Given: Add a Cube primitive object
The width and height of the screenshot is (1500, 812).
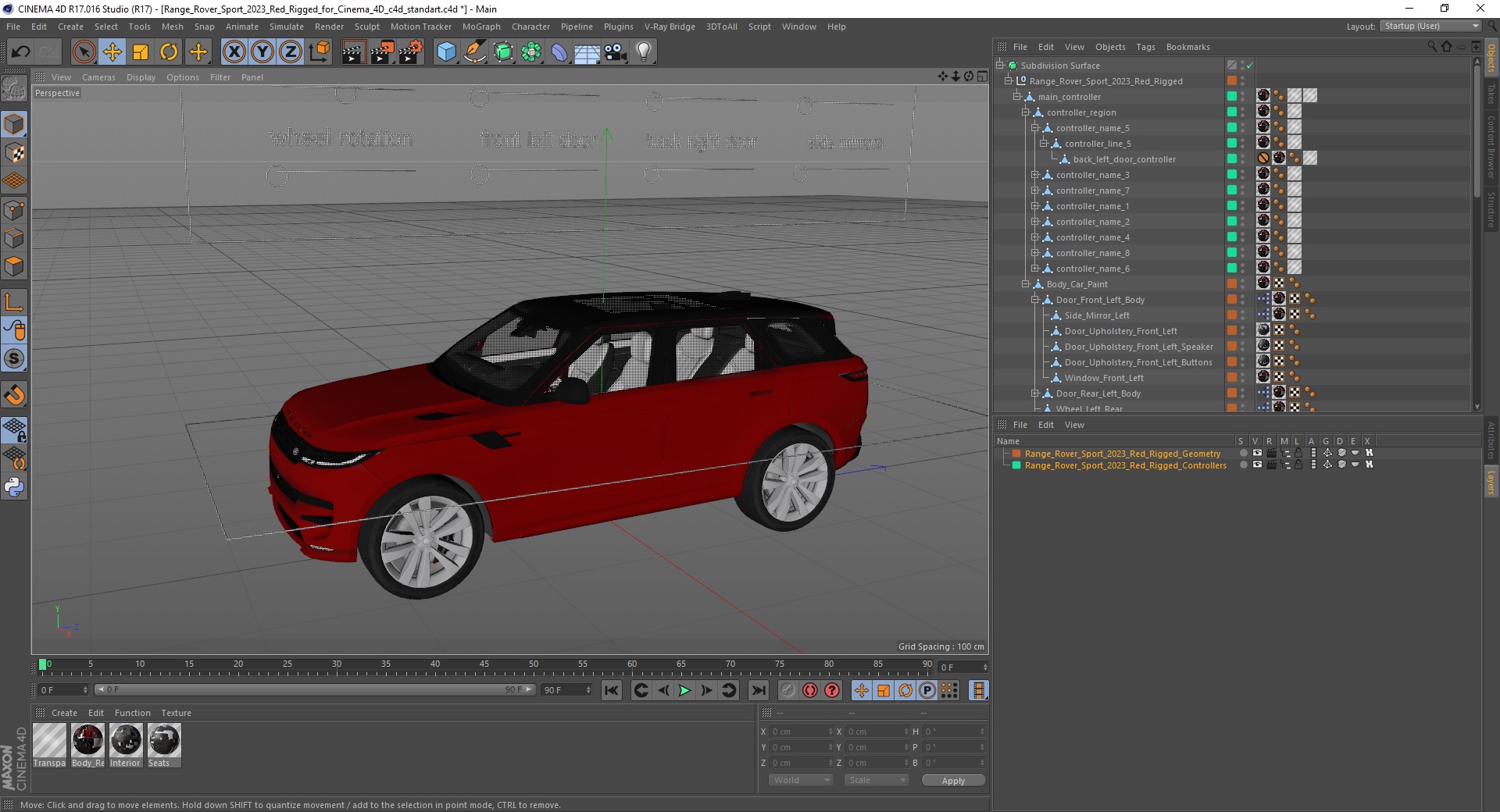Looking at the screenshot, I should pyautogui.click(x=446, y=52).
